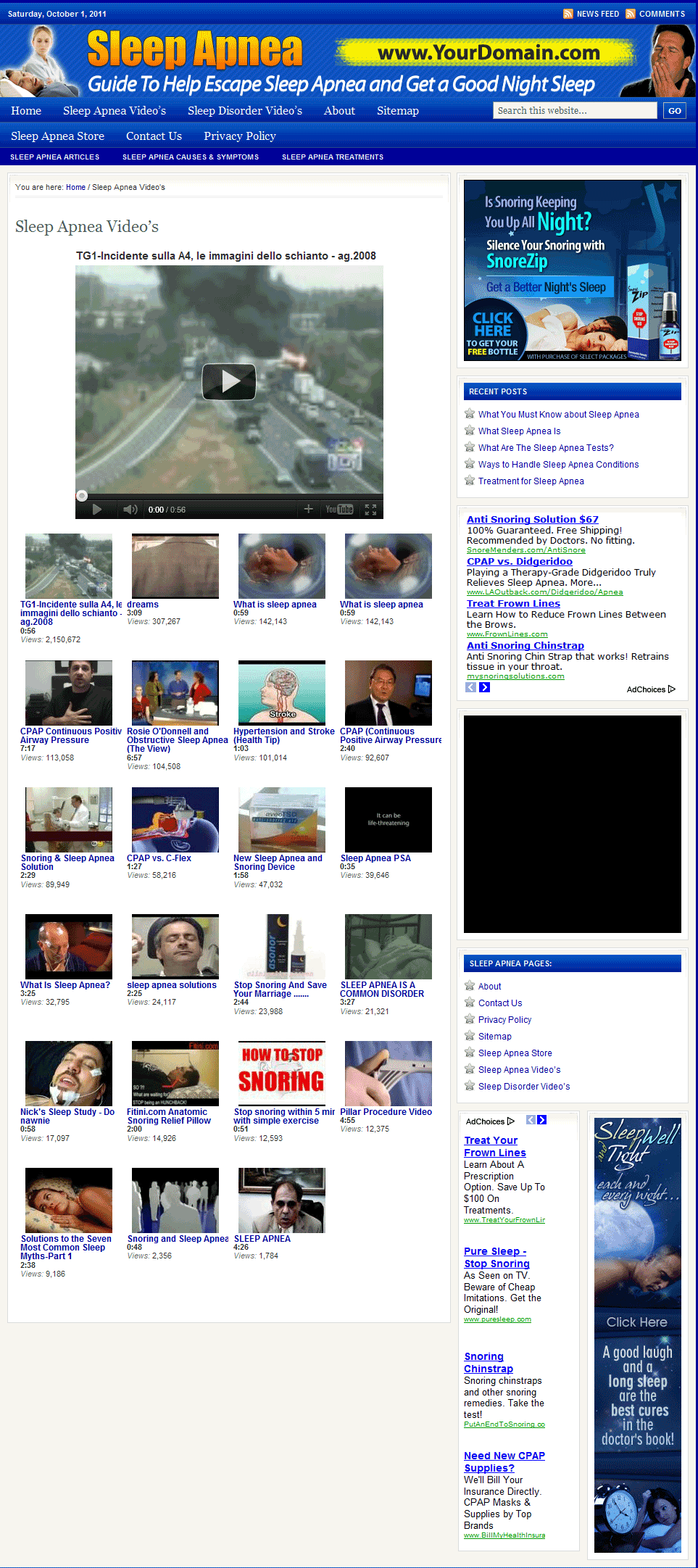Toggle fullscreen on the video player
Screen dimensions: 698x1568
click(x=370, y=510)
